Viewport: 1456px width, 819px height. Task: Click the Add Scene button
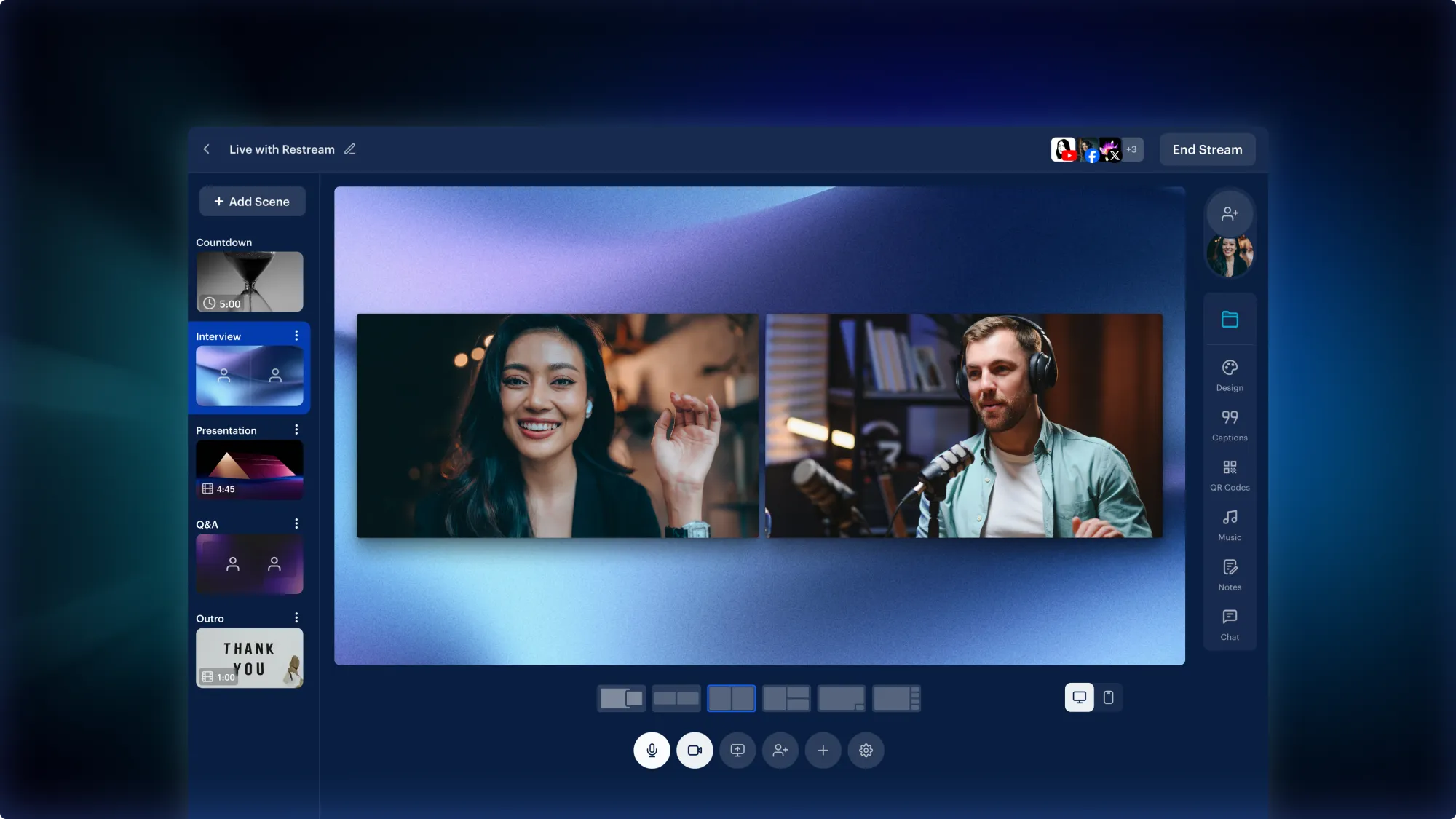pyautogui.click(x=252, y=201)
